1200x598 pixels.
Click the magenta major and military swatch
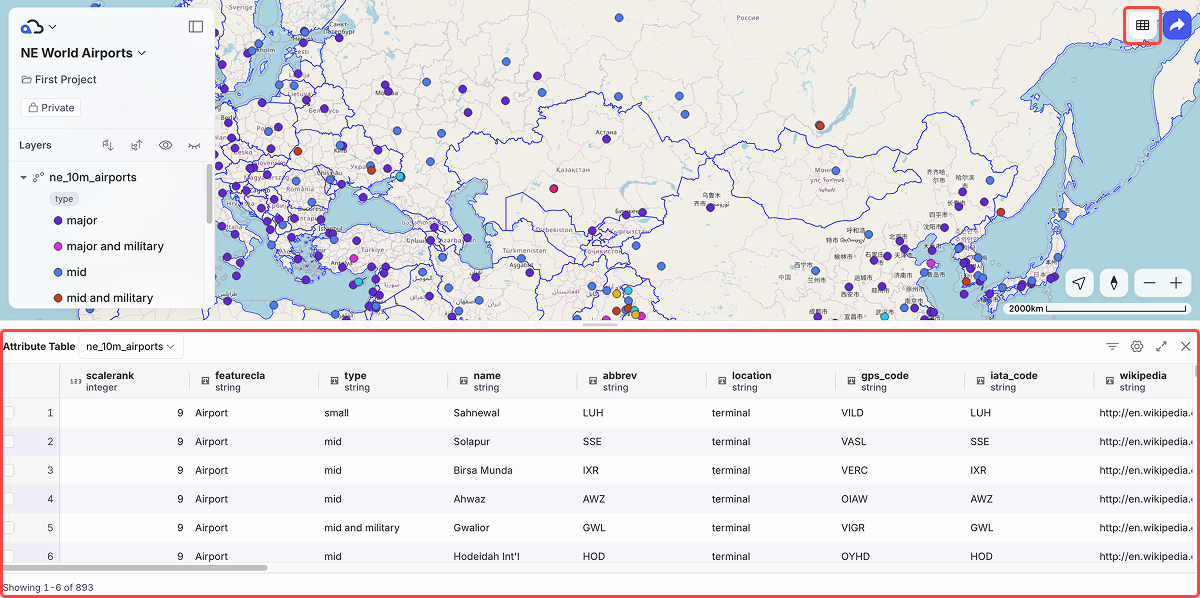(58, 246)
